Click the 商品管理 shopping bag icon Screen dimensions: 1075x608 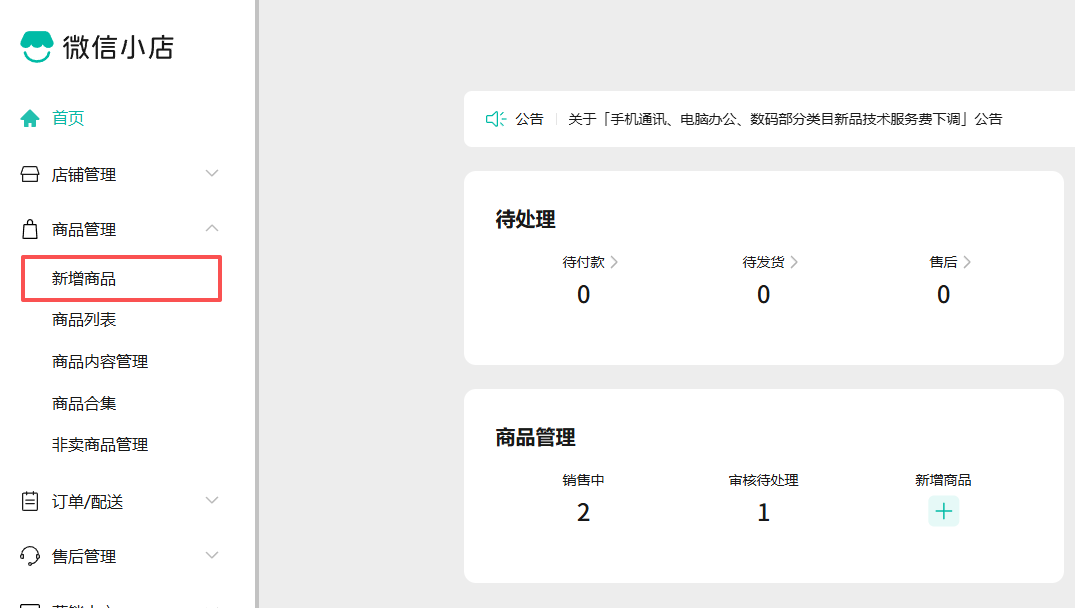point(29,228)
